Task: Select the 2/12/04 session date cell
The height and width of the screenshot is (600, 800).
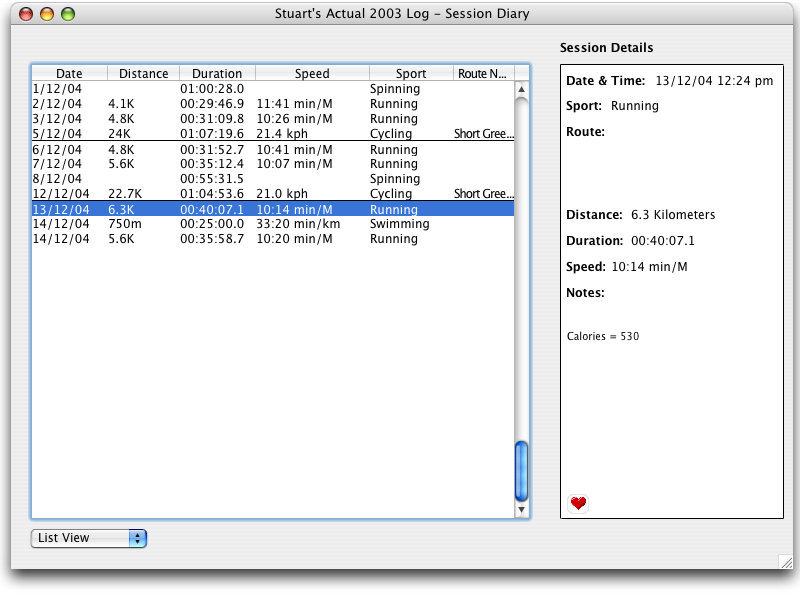Action: 57,104
